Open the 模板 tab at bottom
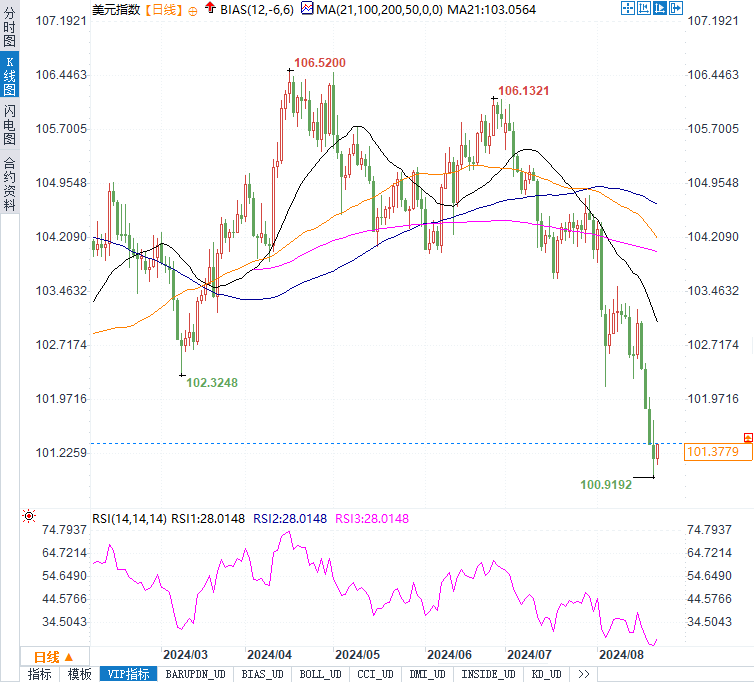Viewport: 754px width, 682px height. [x=80, y=674]
